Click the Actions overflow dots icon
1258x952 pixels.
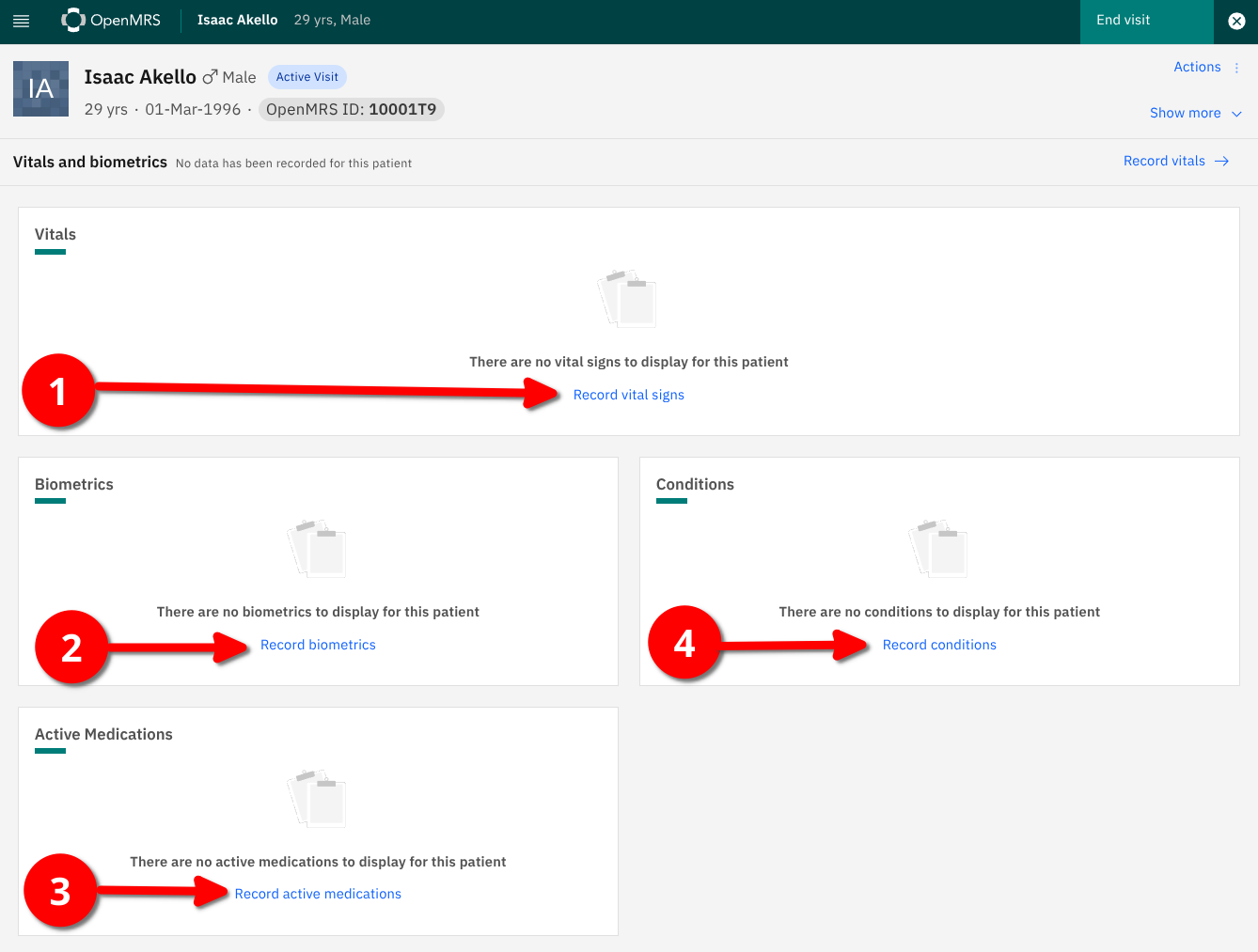1236,68
